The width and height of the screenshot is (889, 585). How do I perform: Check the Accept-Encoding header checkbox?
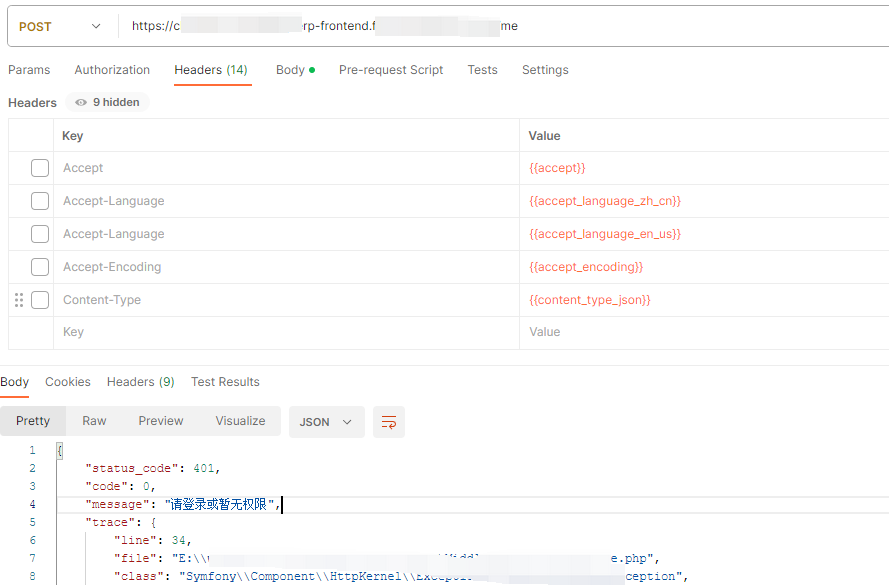[40, 267]
